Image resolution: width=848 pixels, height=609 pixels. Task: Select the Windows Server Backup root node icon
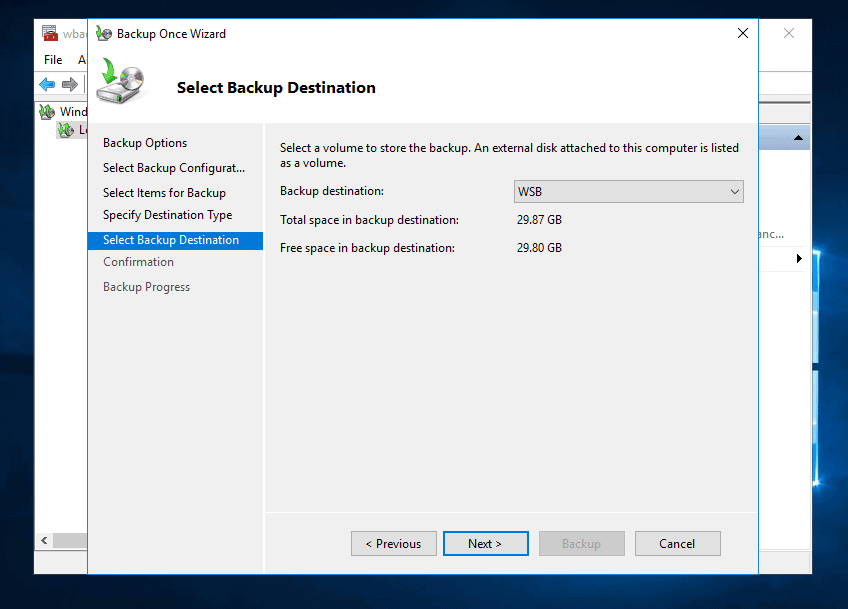pyautogui.click(x=48, y=112)
